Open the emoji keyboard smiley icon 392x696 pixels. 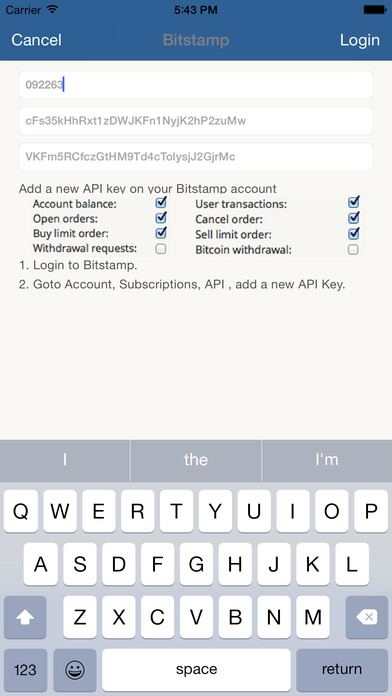pyautogui.click(x=75, y=670)
